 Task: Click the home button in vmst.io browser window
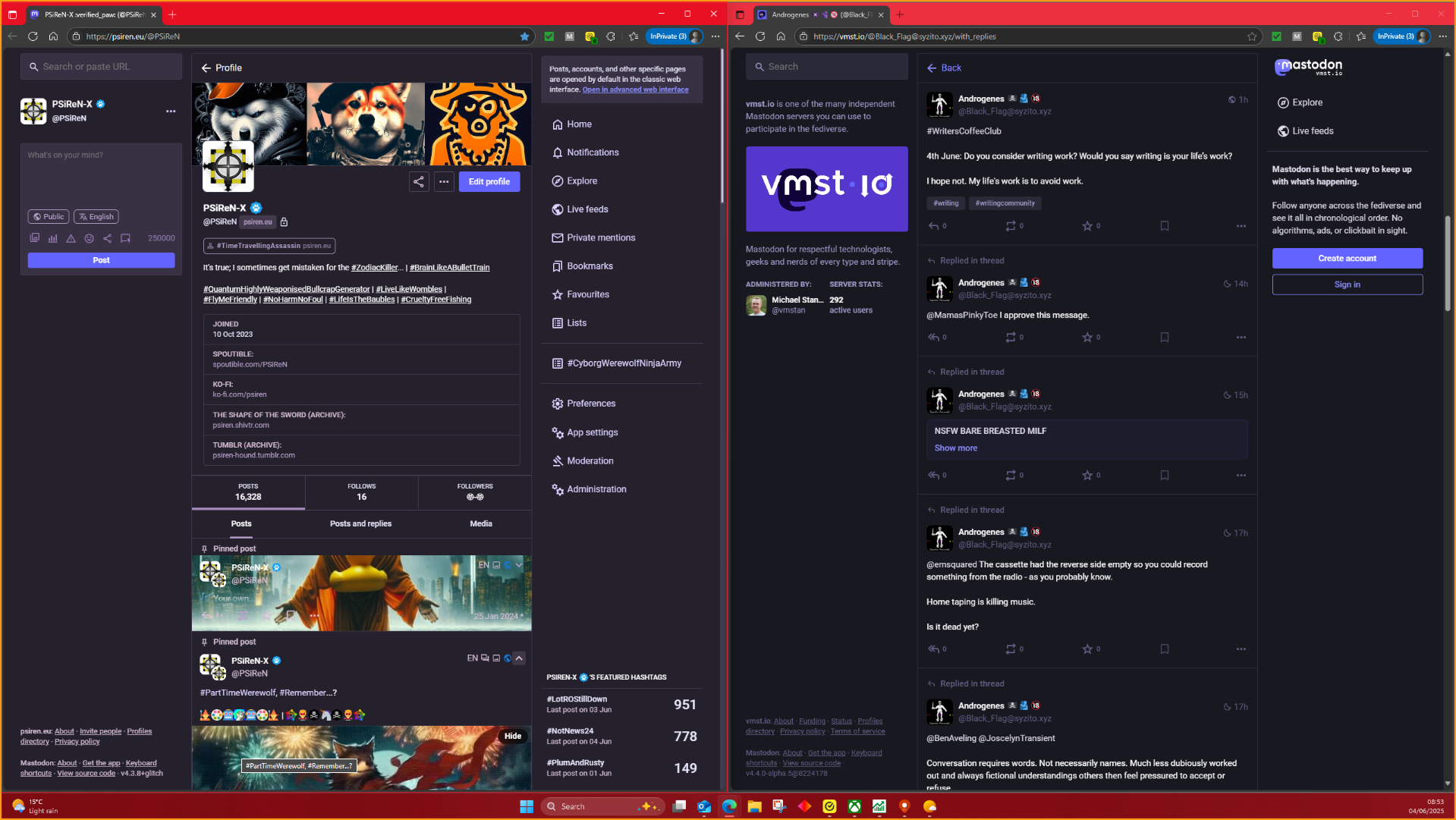tap(781, 36)
